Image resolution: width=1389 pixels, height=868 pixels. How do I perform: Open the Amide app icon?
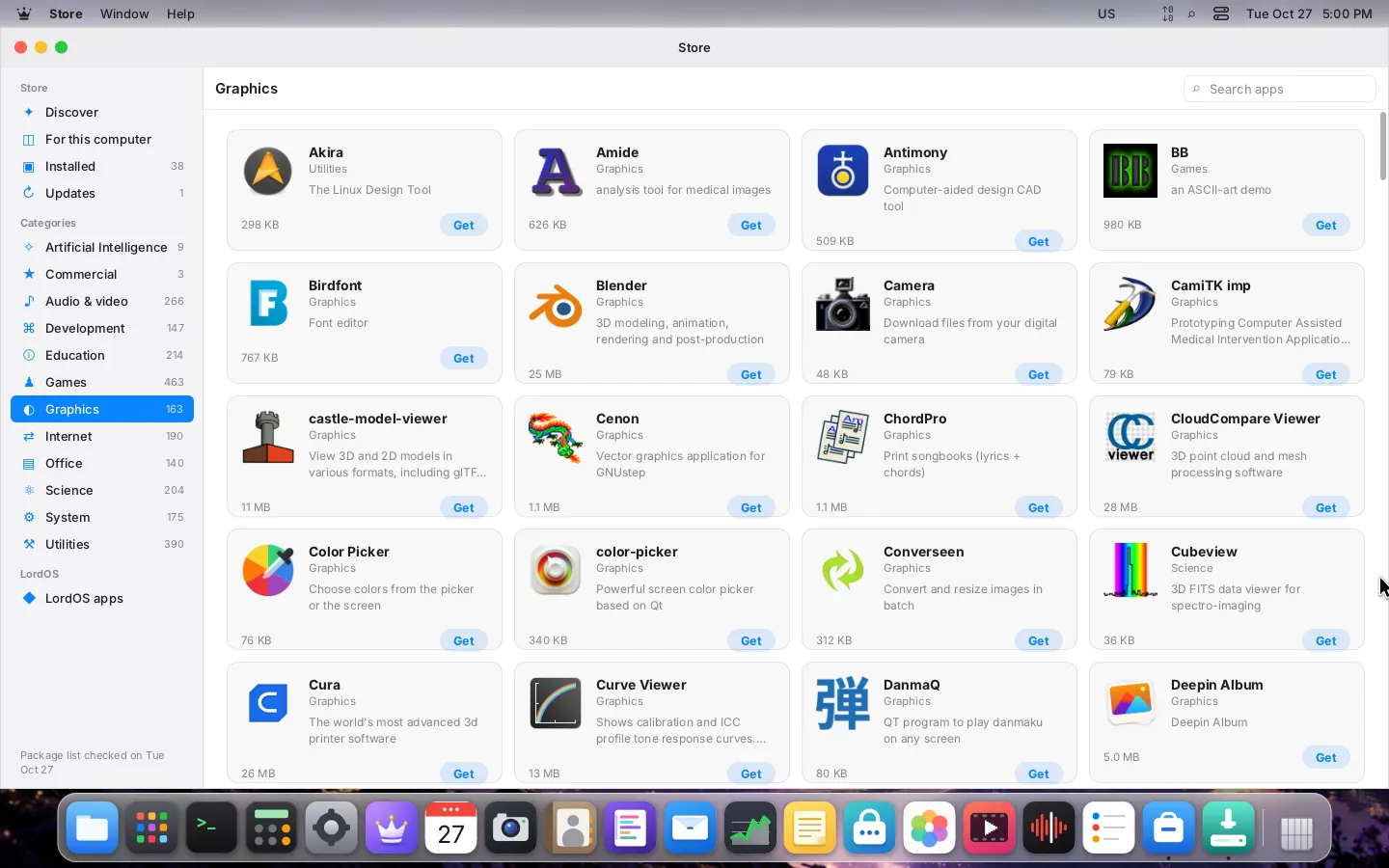pos(556,172)
